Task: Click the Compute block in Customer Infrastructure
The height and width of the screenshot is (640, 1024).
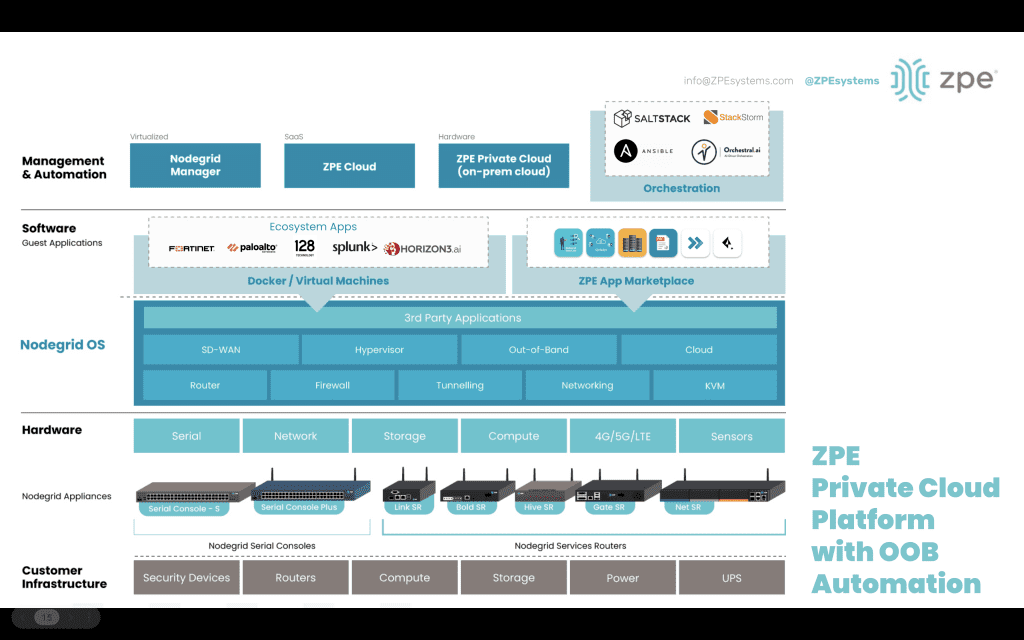Action: coord(405,577)
